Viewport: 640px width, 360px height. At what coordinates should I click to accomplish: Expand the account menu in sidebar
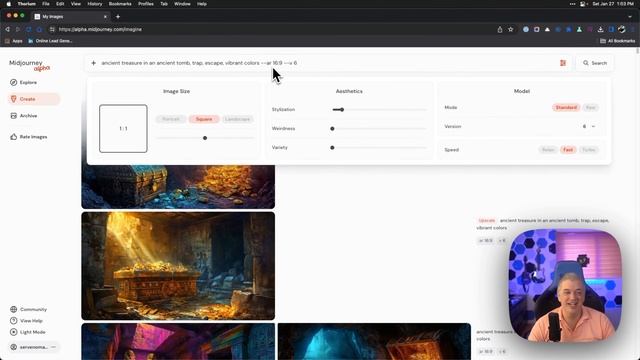53,347
